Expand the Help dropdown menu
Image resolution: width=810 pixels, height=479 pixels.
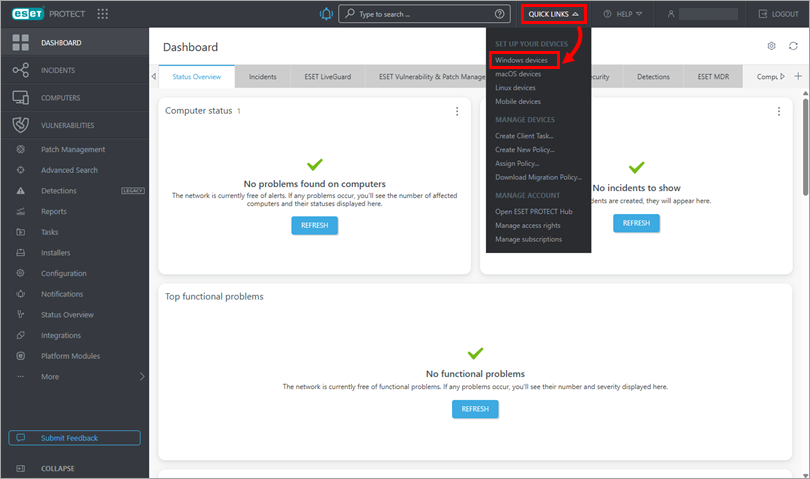[623, 14]
